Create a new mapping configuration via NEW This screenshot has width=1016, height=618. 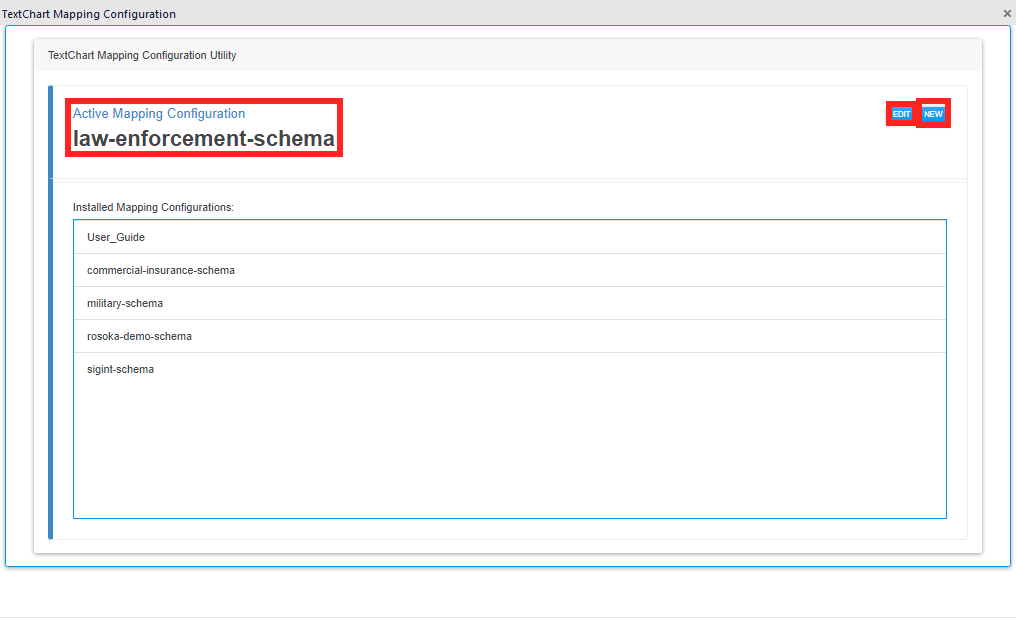[932, 113]
